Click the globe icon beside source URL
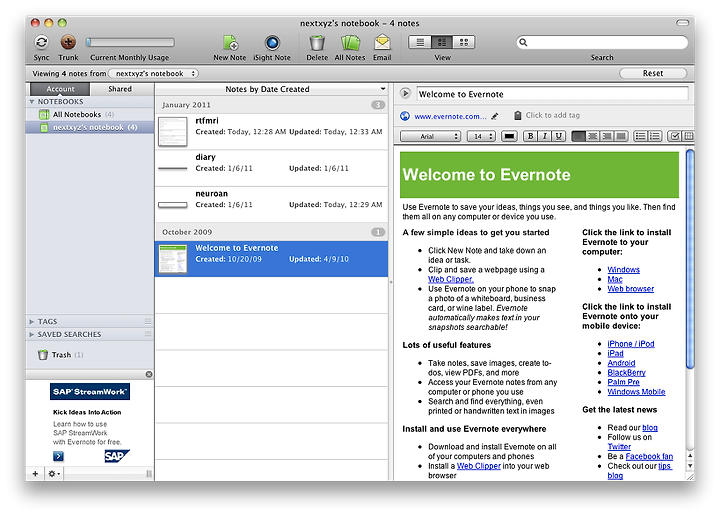This screenshot has width=720, height=516. pyautogui.click(x=405, y=116)
